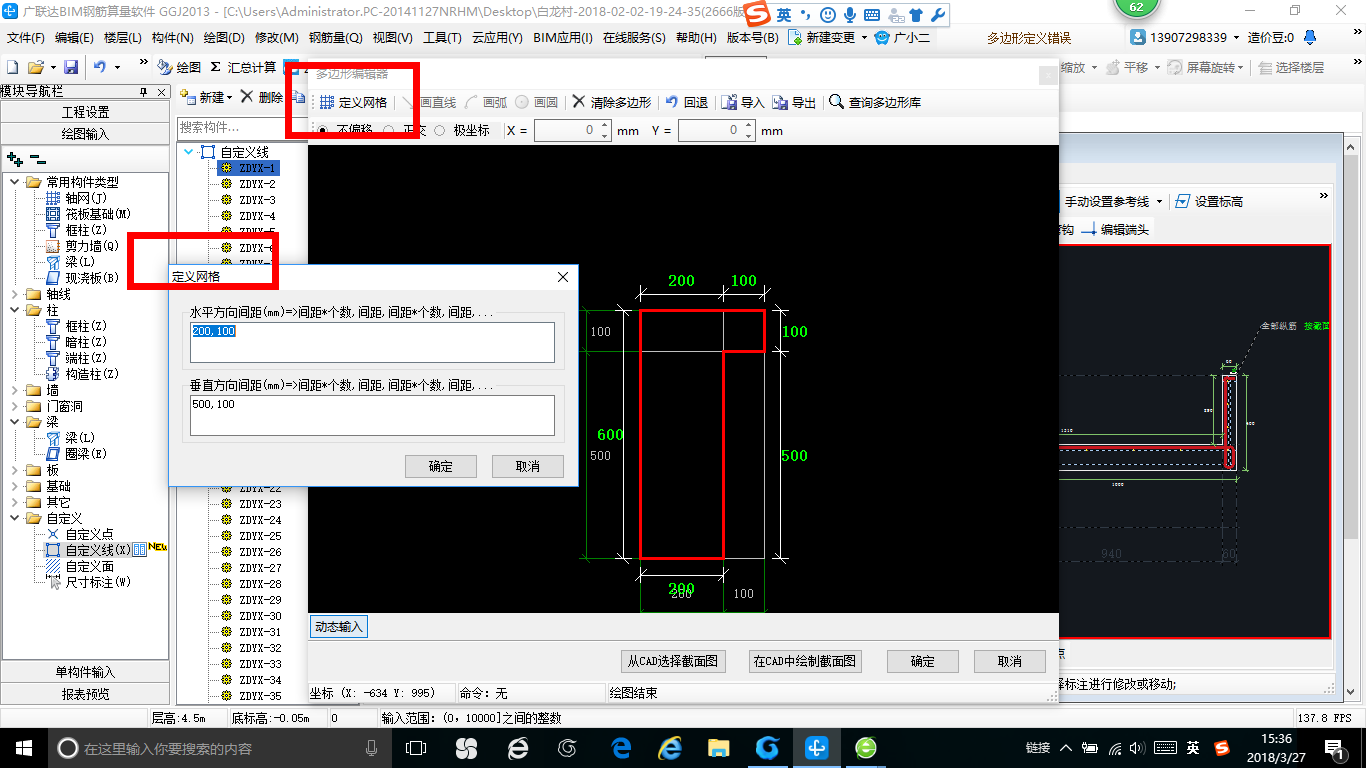Increase the X offset with the stepper

click(x=604, y=126)
